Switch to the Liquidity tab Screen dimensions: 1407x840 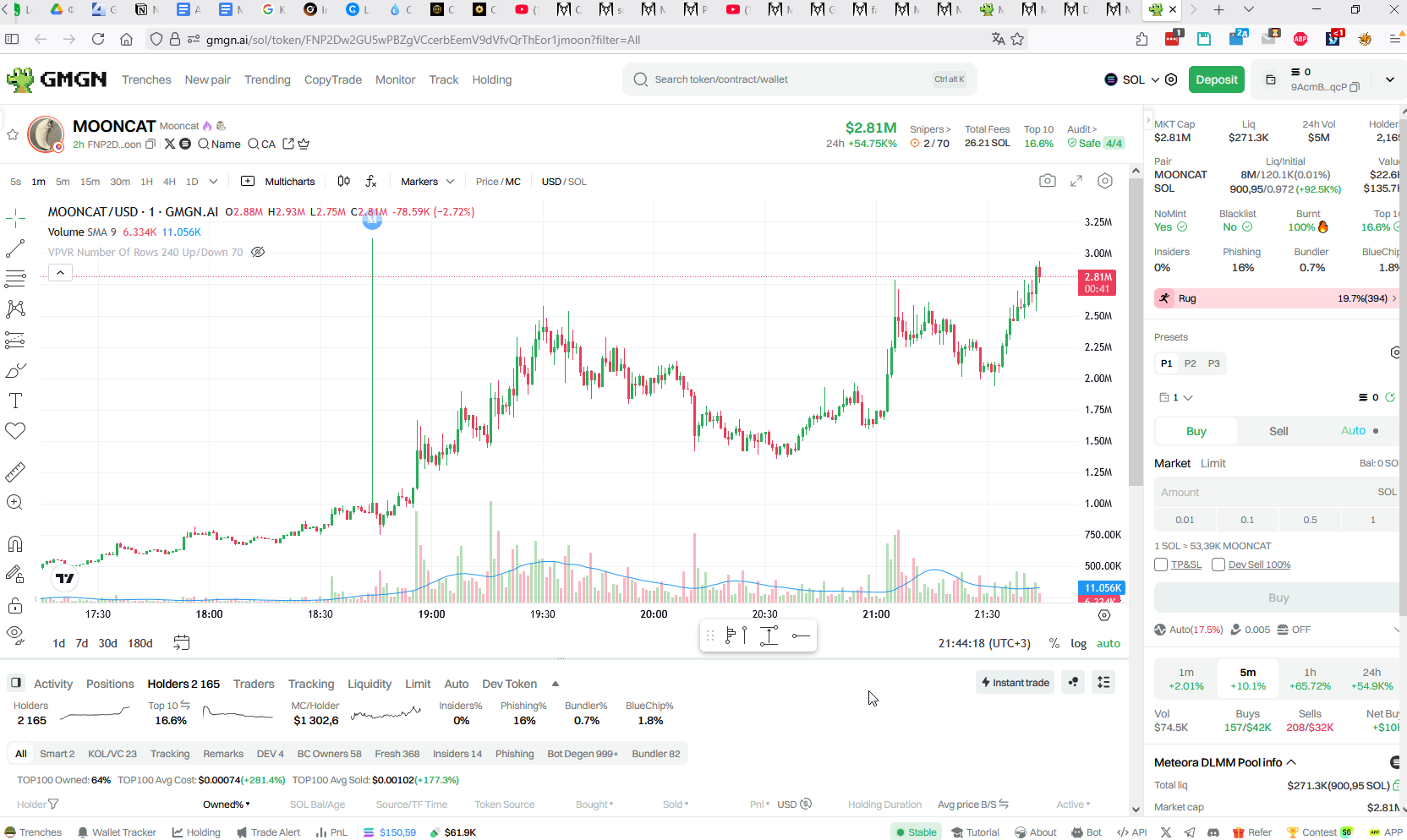coord(370,684)
